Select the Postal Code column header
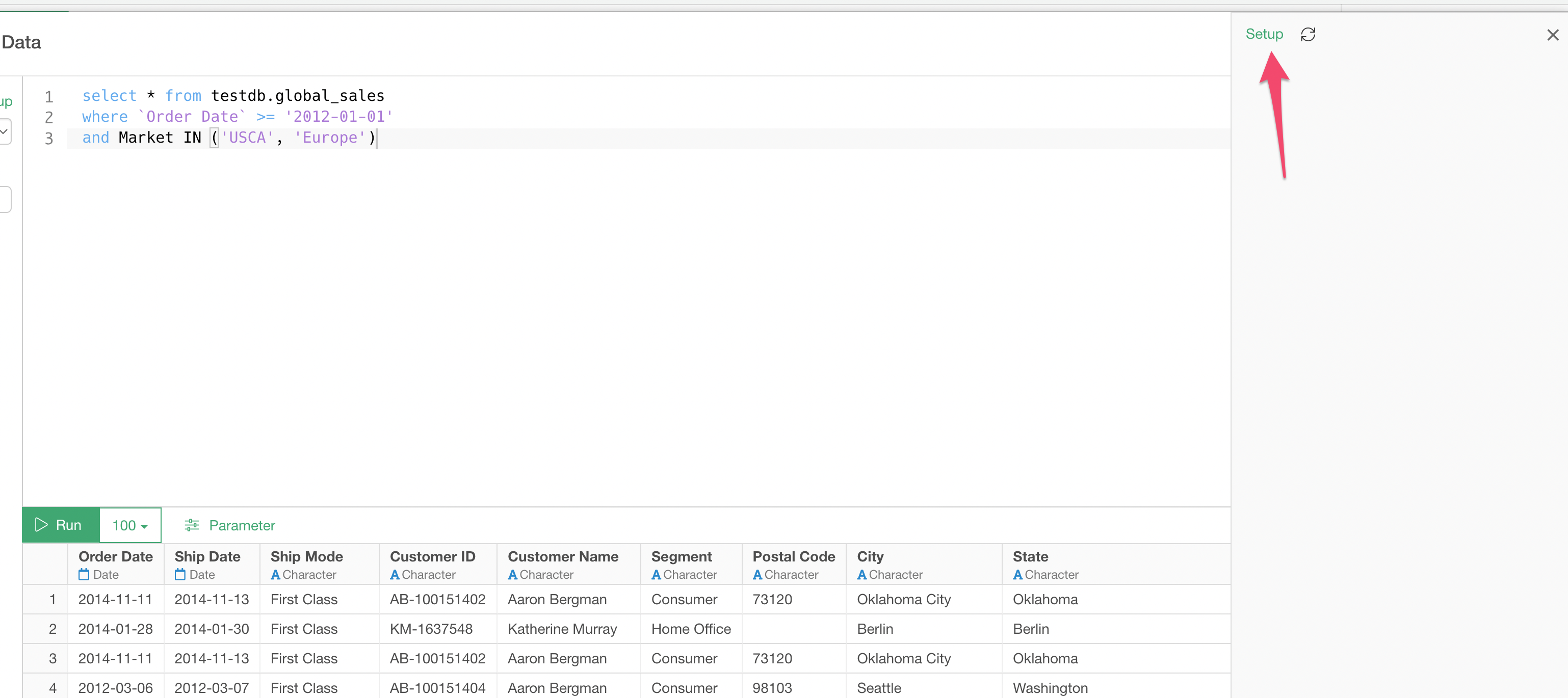 tap(794, 564)
